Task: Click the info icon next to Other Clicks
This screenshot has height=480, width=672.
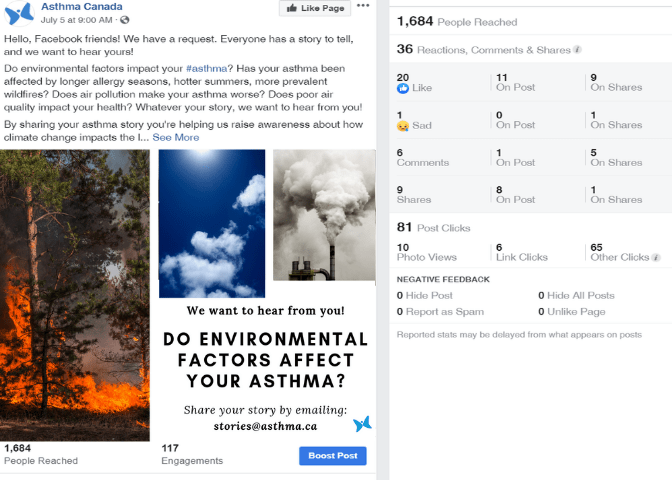Action: click(x=656, y=257)
